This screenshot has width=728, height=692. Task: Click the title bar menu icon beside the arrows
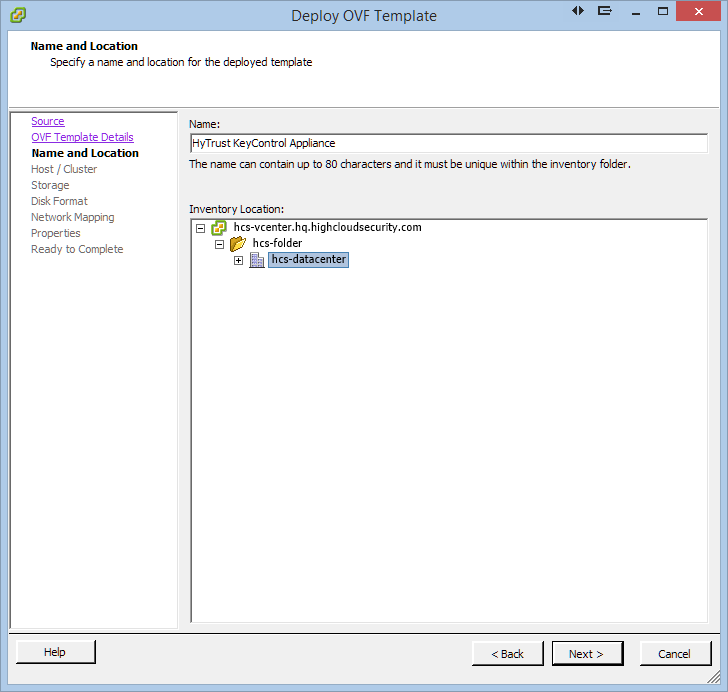coord(604,11)
